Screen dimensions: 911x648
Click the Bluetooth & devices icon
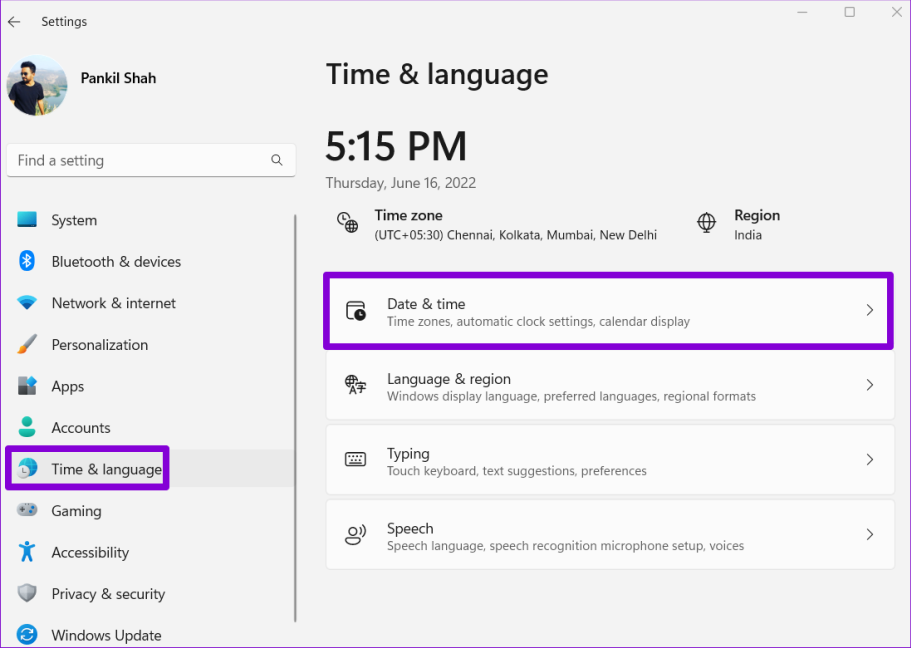pyautogui.click(x=27, y=261)
